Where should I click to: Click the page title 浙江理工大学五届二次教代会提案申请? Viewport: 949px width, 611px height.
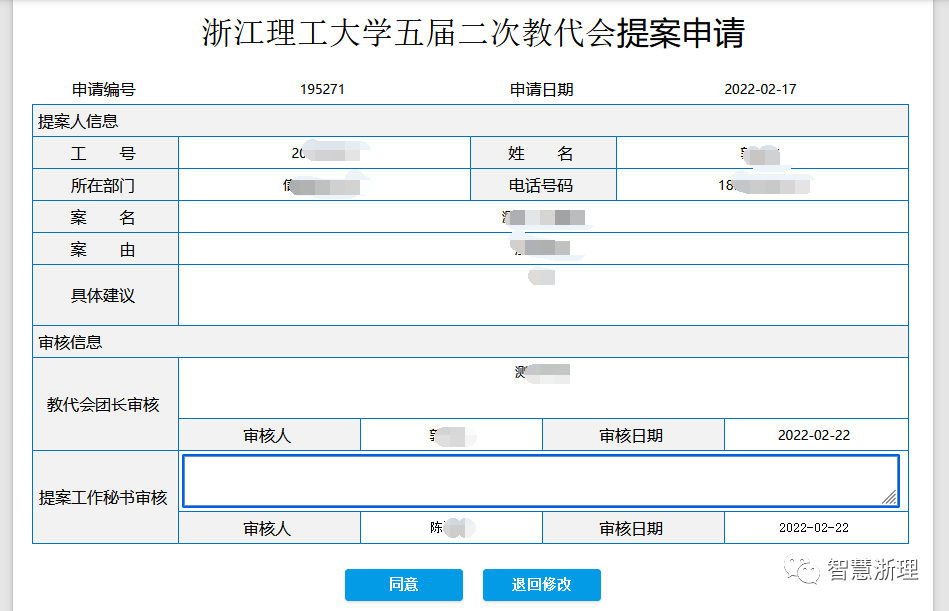473,33
